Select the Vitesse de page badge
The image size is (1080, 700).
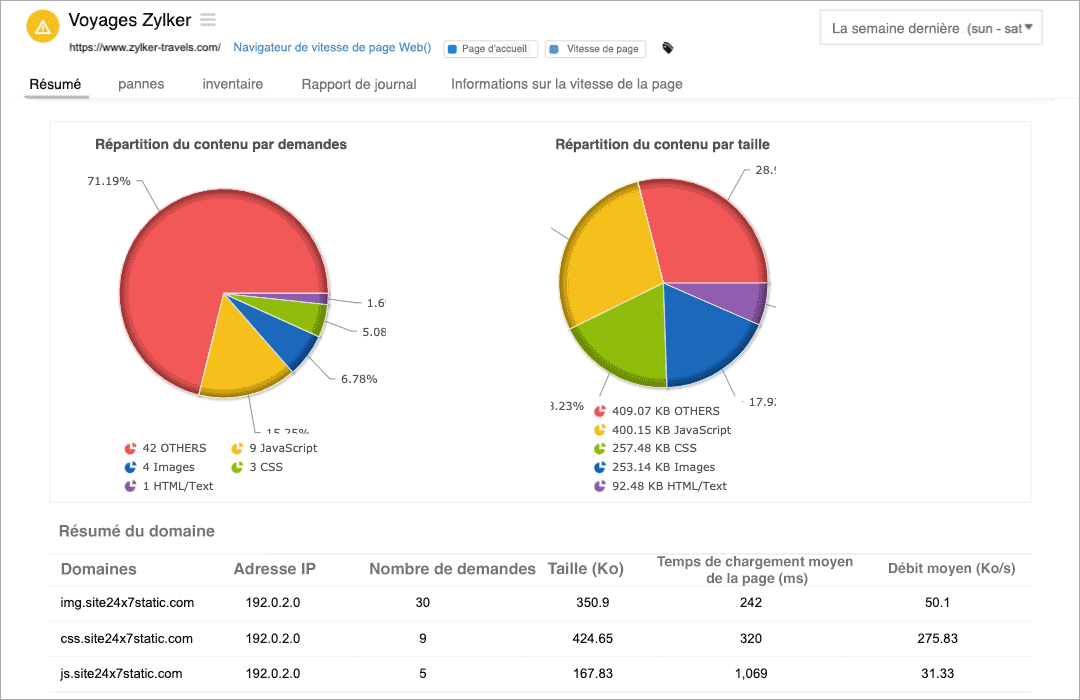[594, 48]
